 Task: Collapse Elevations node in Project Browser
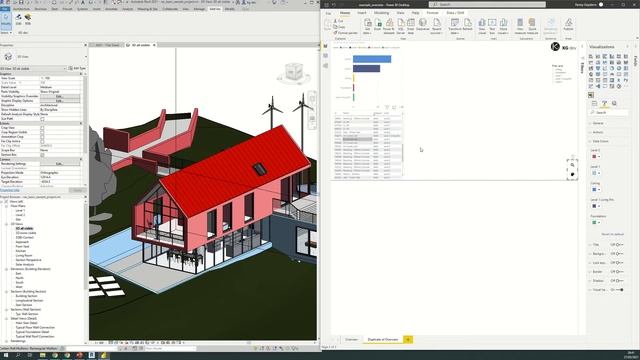[6, 269]
